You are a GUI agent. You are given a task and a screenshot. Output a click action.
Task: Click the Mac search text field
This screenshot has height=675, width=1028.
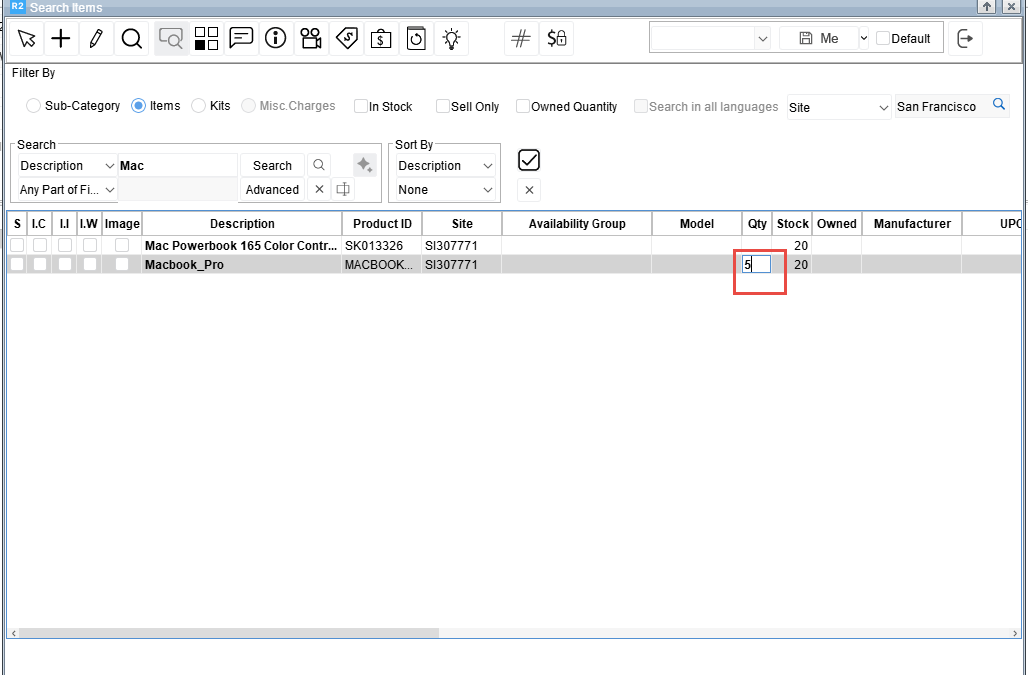177,166
